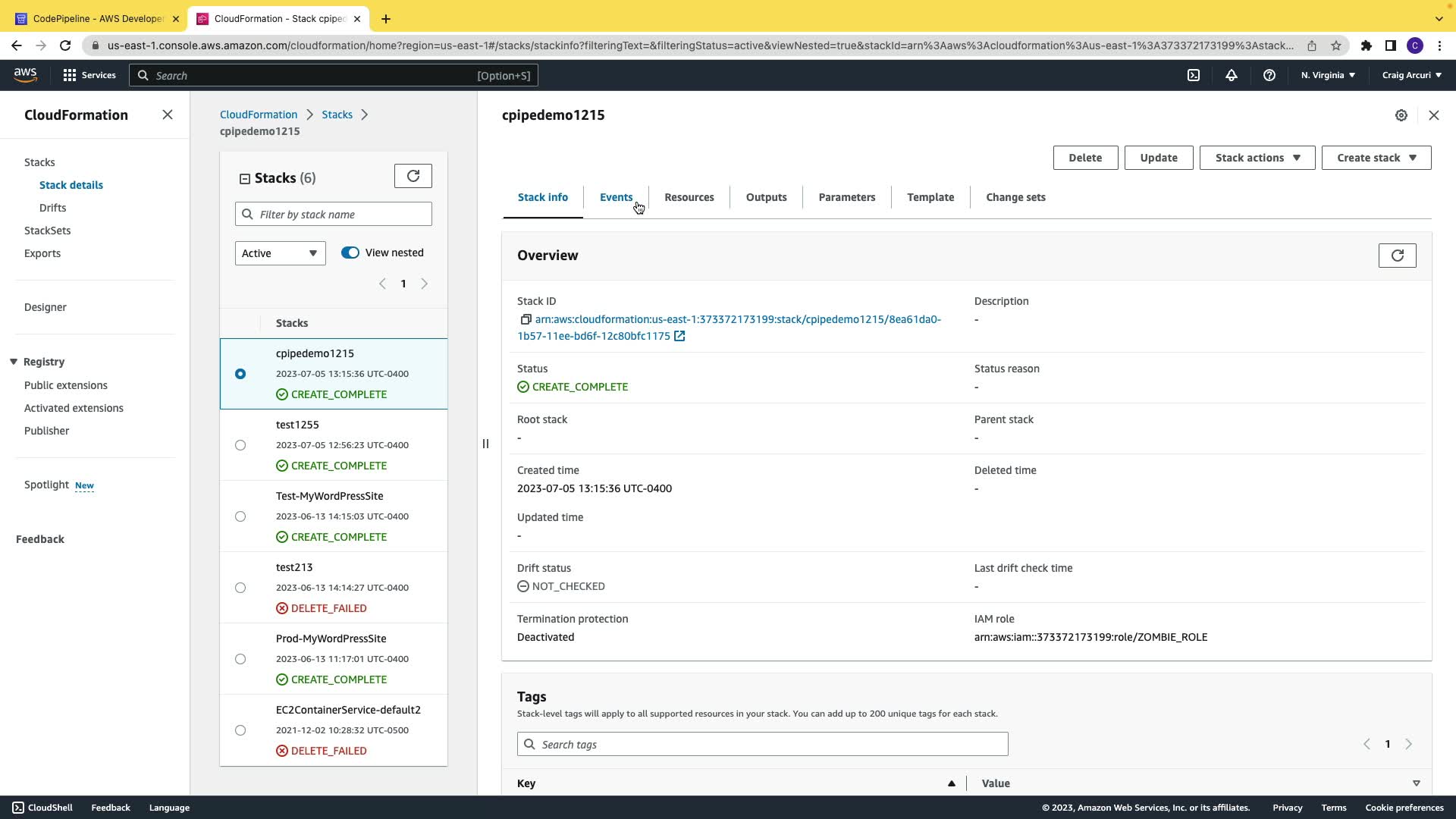Toggle the View nested switch
Image resolution: width=1456 pixels, height=819 pixels.
350,253
